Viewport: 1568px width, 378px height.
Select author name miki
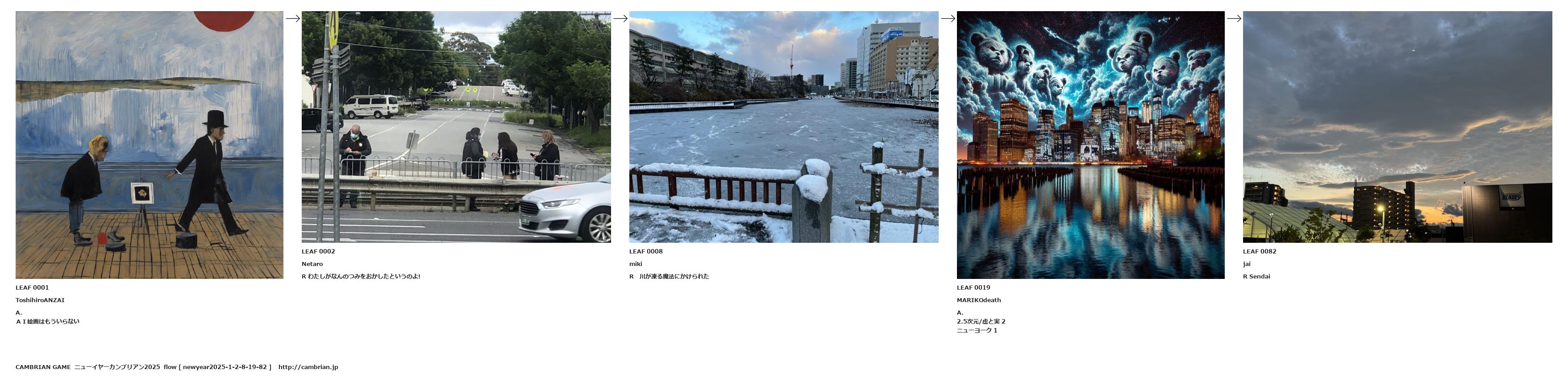tap(636, 264)
